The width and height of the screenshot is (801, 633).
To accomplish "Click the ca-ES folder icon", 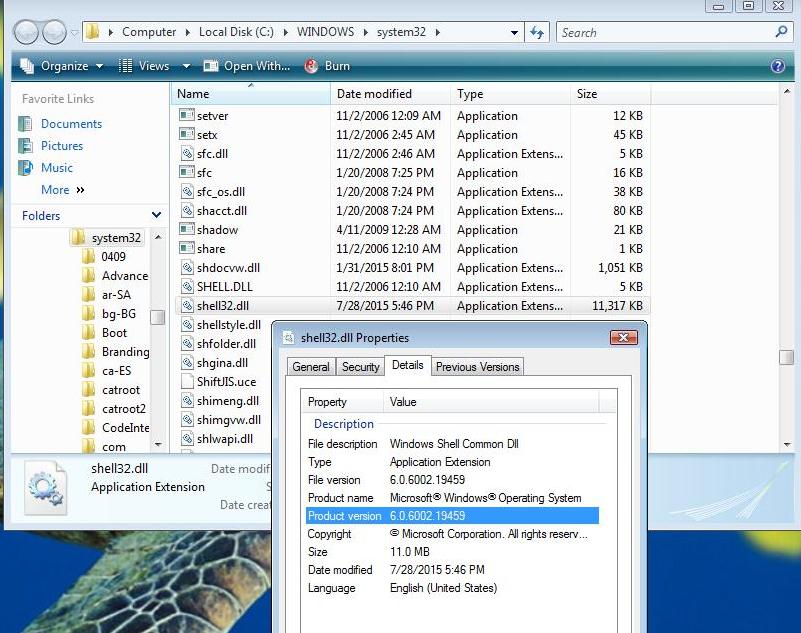I will click(x=89, y=370).
